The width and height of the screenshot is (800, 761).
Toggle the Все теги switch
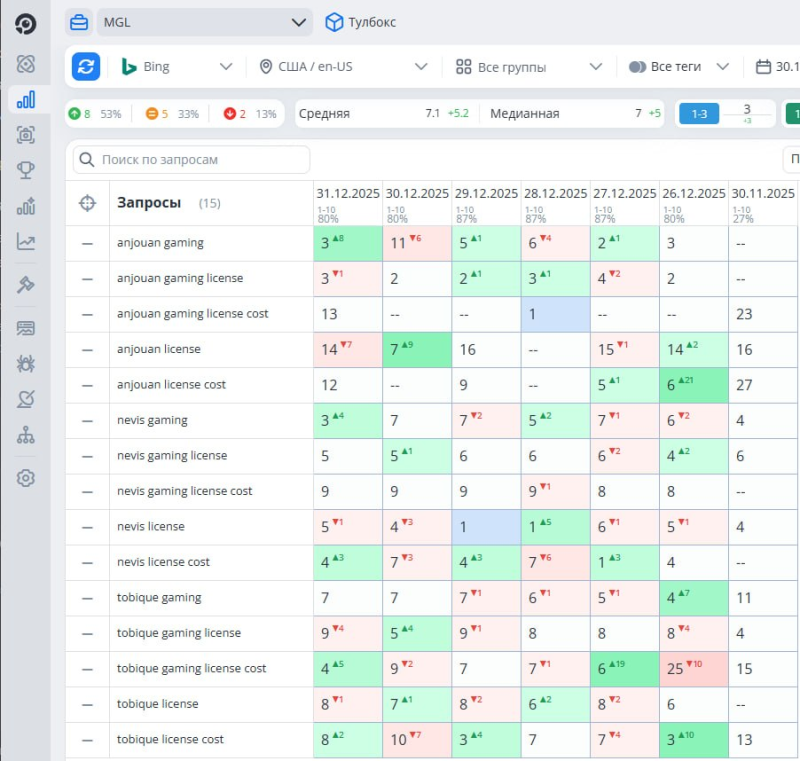click(x=637, y=67)
